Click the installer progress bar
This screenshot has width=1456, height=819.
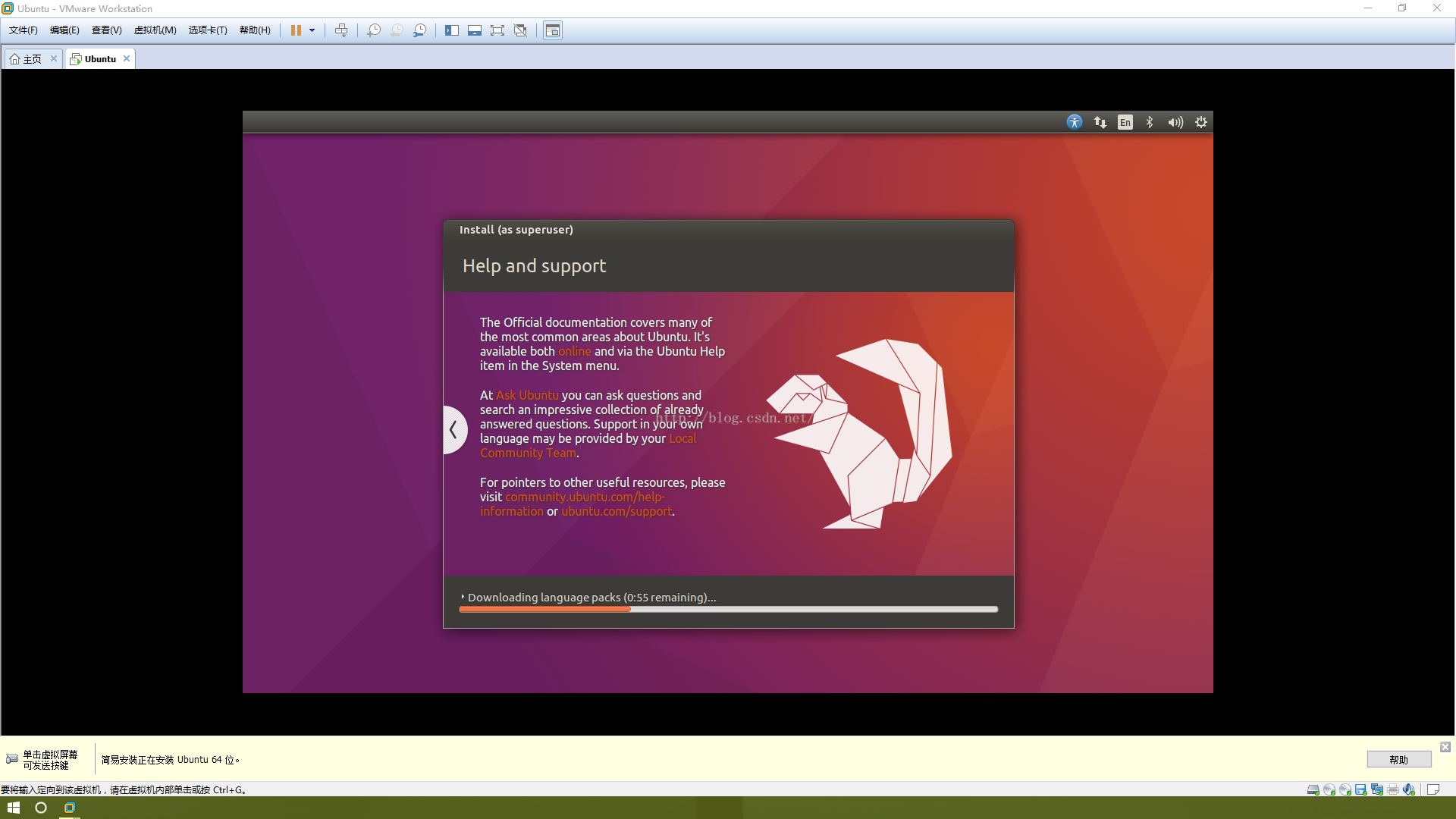click(x=728, y=609)
